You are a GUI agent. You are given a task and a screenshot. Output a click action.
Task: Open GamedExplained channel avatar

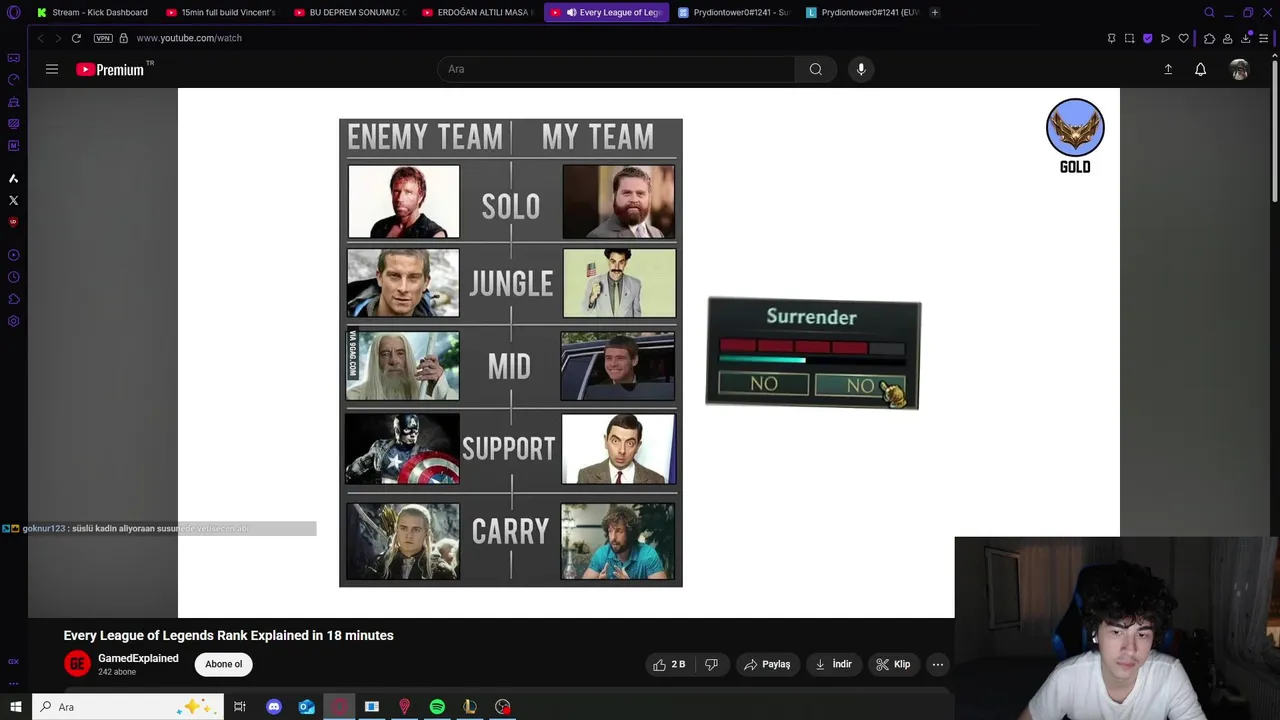pos(77,664)
